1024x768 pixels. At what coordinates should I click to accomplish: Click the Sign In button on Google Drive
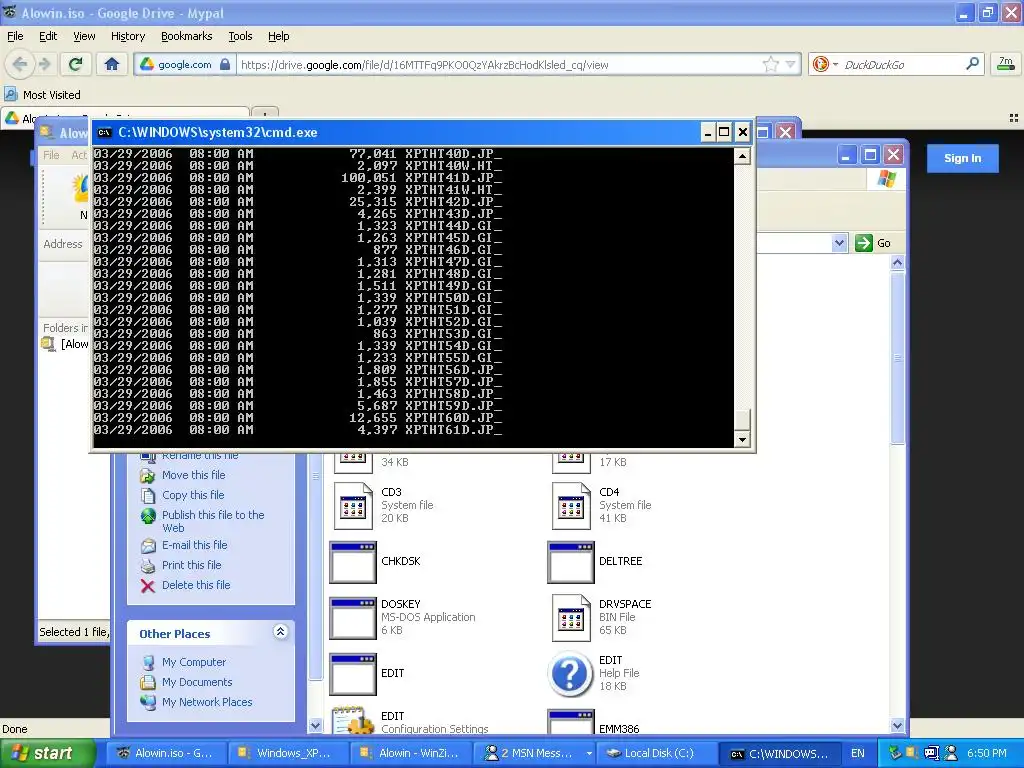click(962, 158)
